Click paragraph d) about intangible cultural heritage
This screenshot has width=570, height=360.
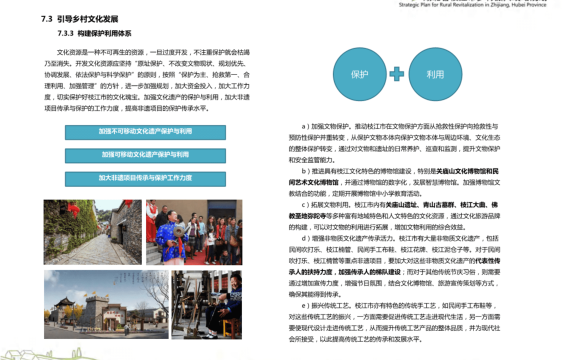coord(394,266)
